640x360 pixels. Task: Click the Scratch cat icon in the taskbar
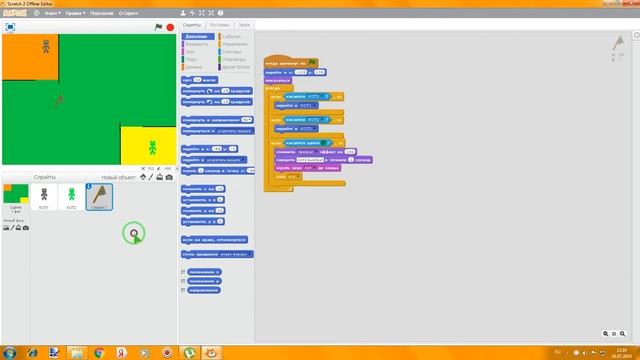click(x=211, y=353)
